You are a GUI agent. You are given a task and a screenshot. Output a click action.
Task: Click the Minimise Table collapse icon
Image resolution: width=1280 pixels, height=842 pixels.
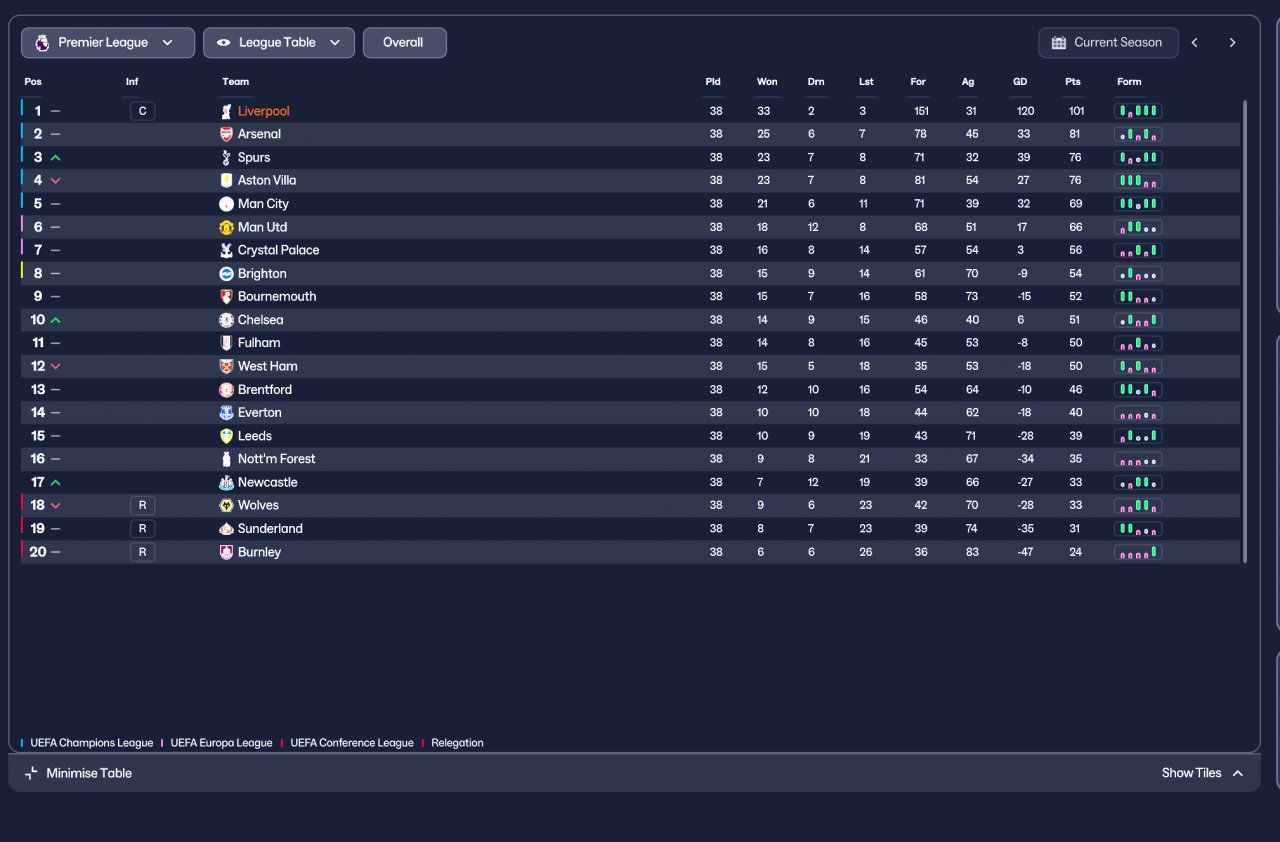(x=31, y=773)
